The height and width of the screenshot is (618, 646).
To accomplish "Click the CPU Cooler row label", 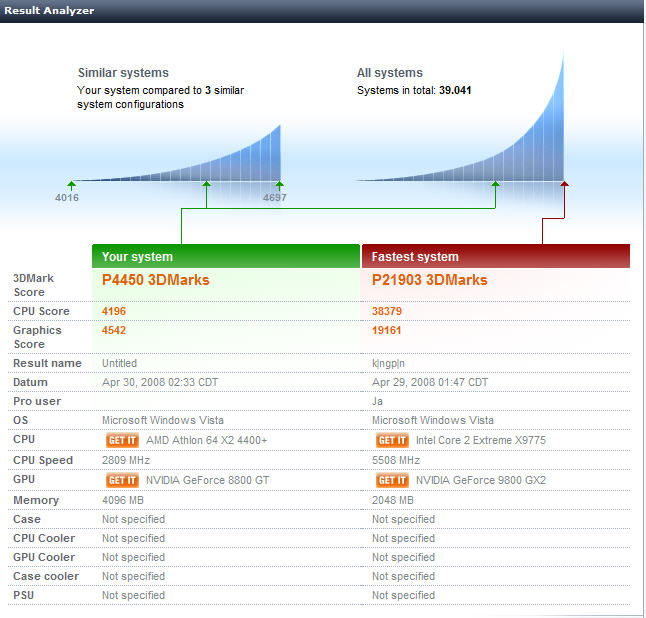I will pyautogui.click(x=44, y=538).
